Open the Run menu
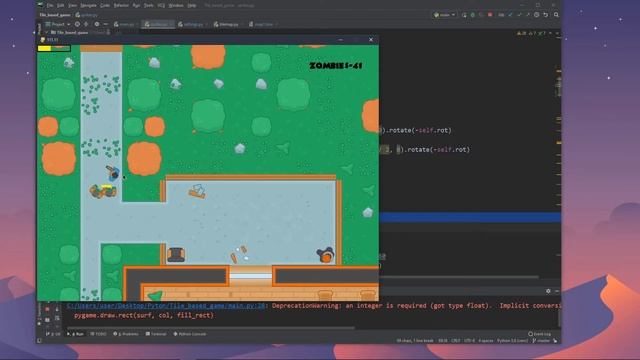 tap(136, 6)
